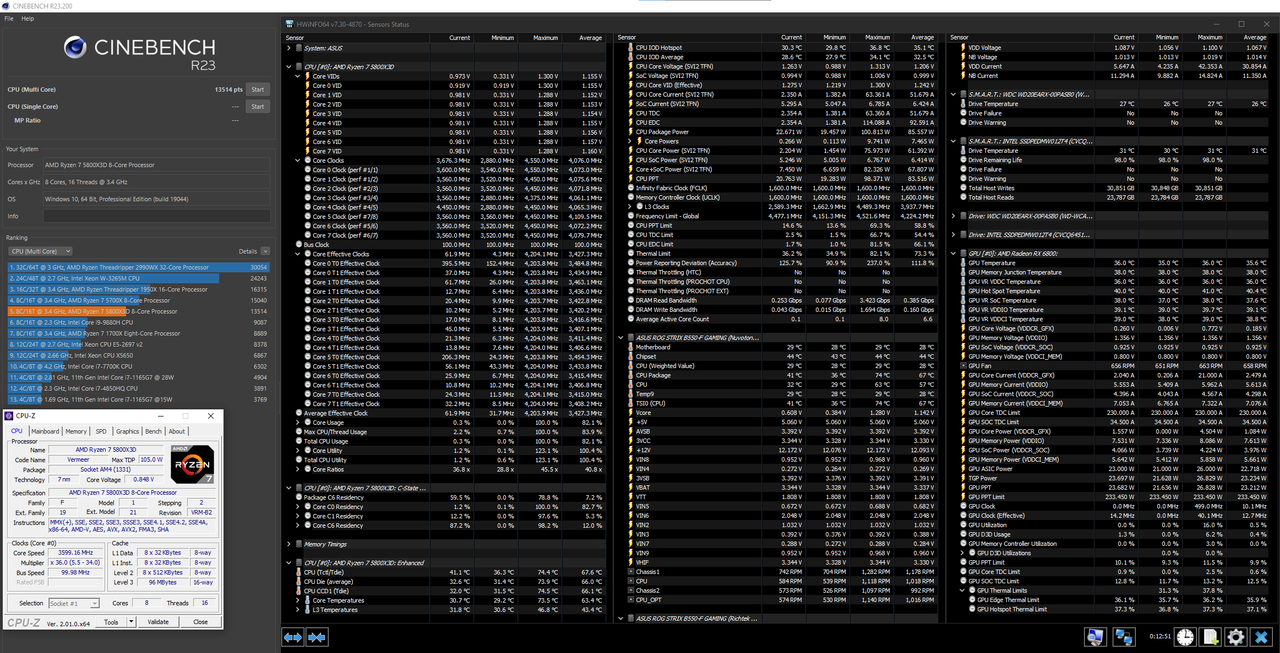The height and width of the screenshot is (653, 1280).
Task: Click the Close button in CPU-Z
Action: [x=200, y=621]
